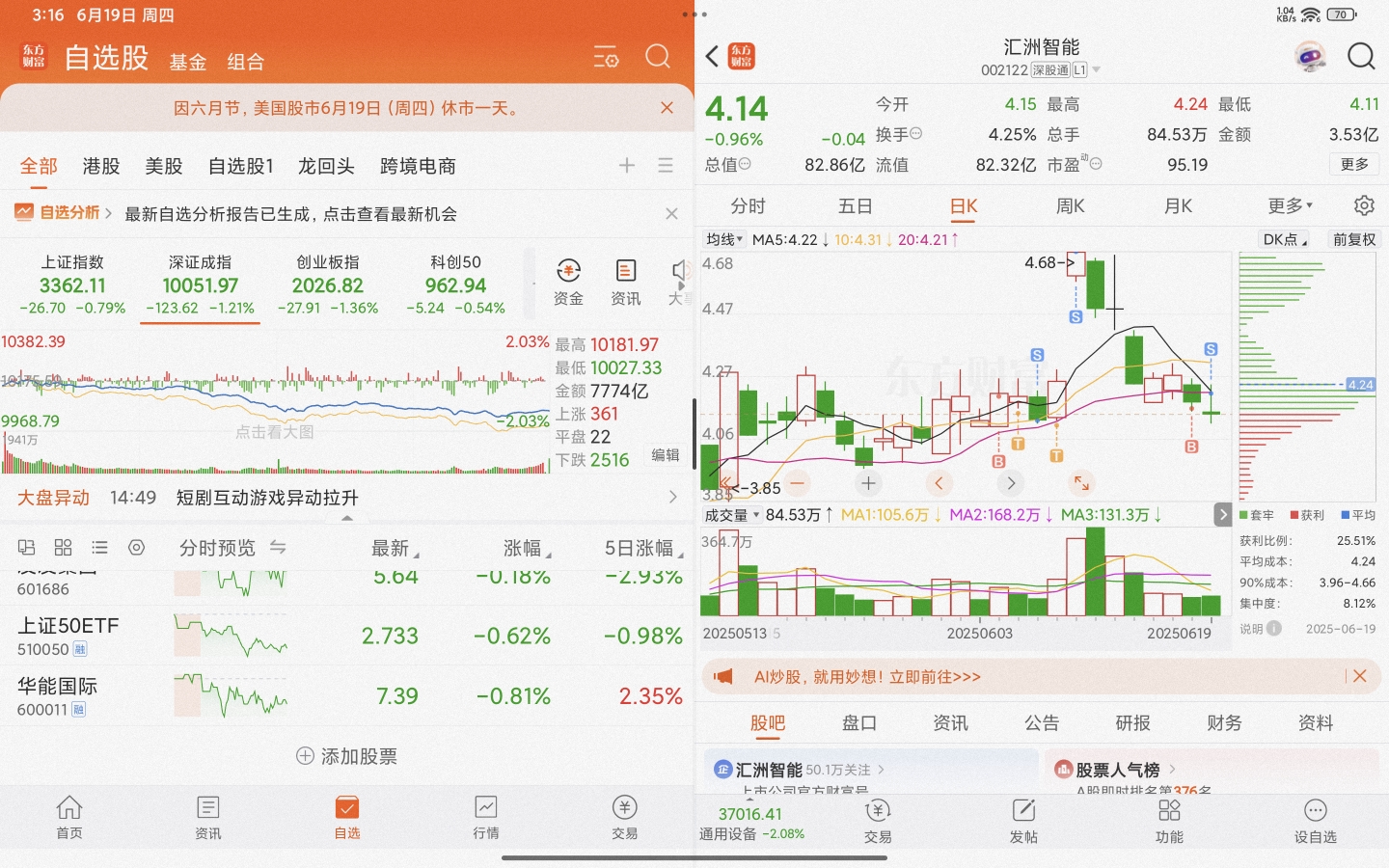Open the group list menu icon beside 跨境电商
This screenshot has width=1389, height=868.
coord(666,165)
